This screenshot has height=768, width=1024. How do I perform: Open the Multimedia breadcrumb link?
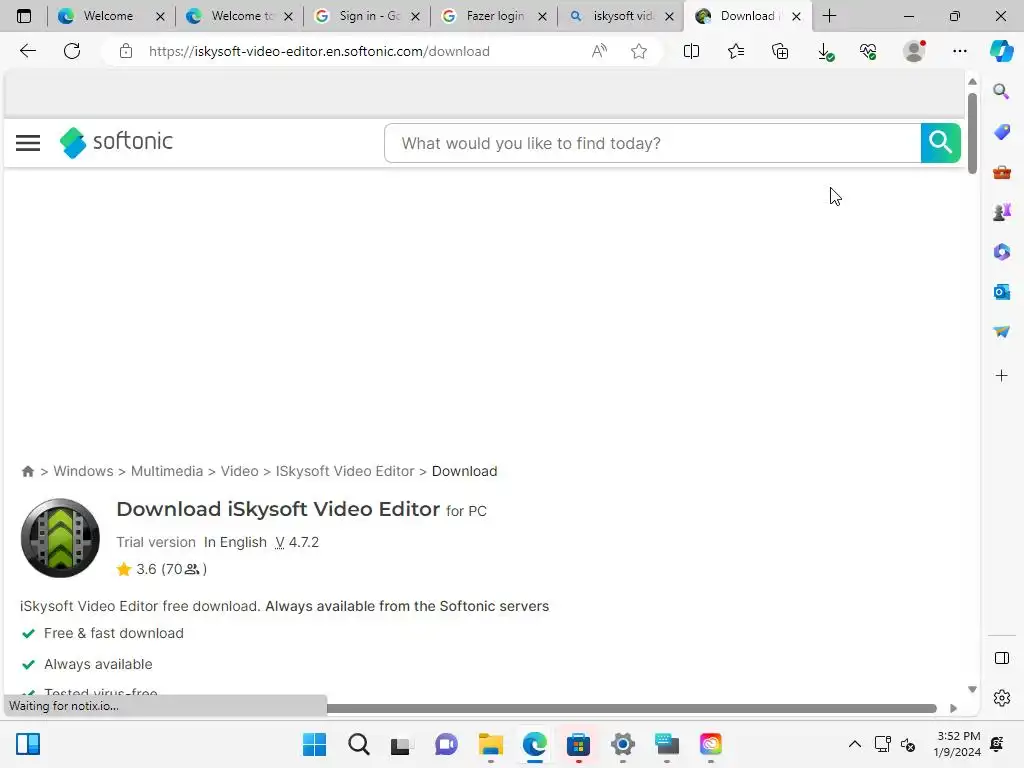167,471
